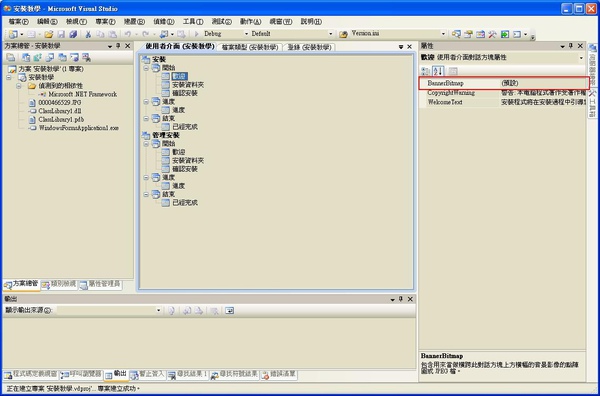Viewport: 600px width, 396px height.
Task: Click the Start Debugging play icon
Action: point(197,34)
